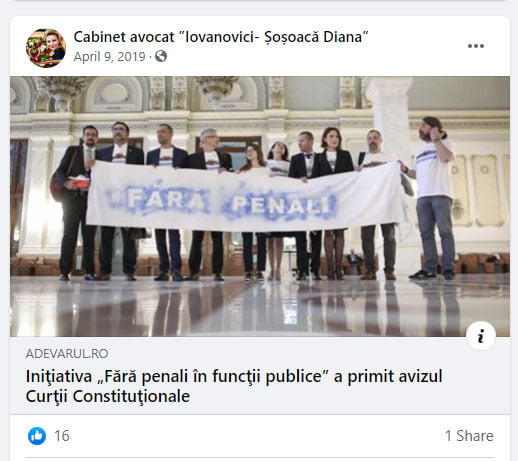Viewport: 518px width, 461px height.
Task: Open the post options three-dot menu
Action: click(476, 46)
